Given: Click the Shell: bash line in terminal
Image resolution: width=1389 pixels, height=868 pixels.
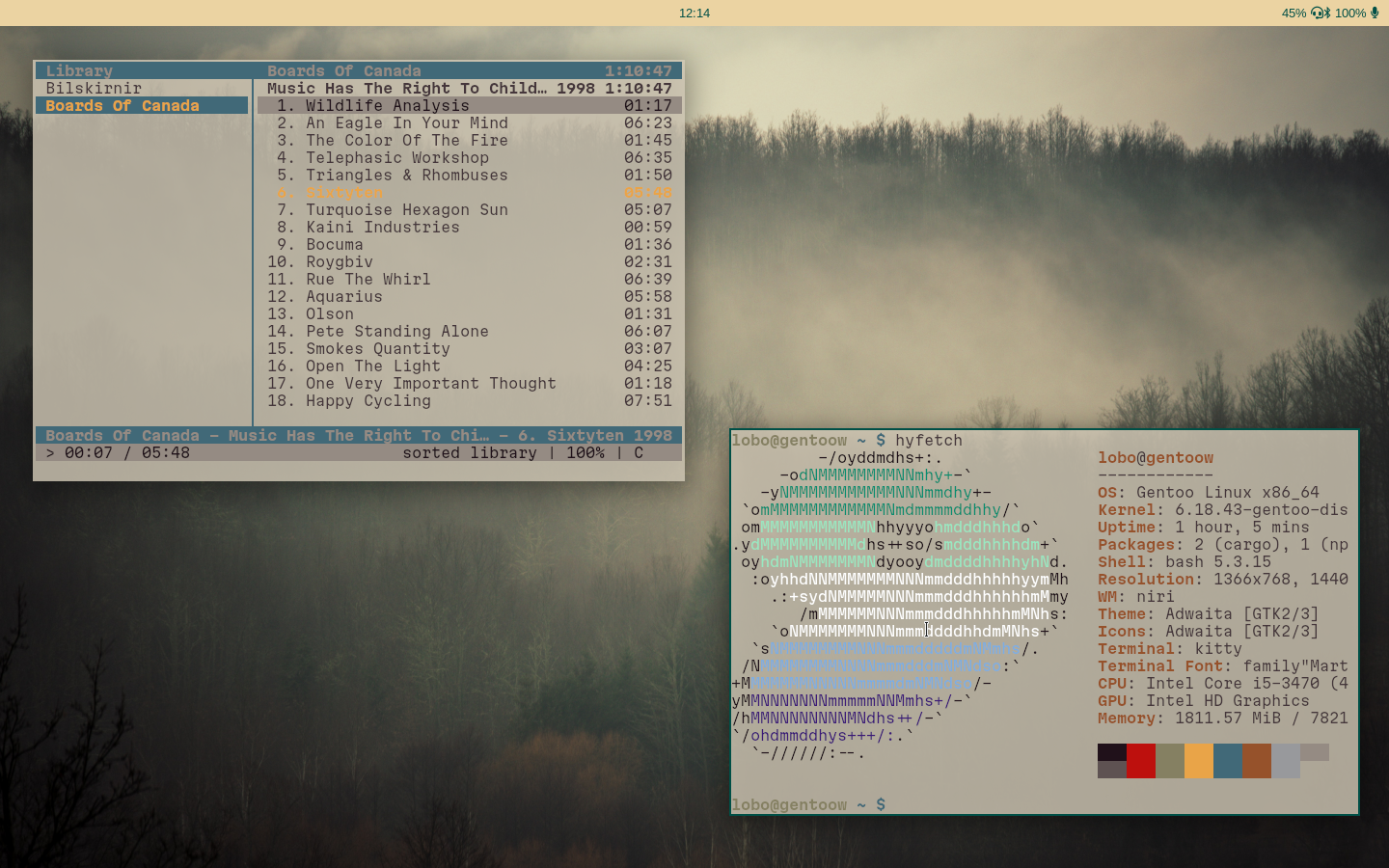Looking at the screenshot, I should point(1185,561).
